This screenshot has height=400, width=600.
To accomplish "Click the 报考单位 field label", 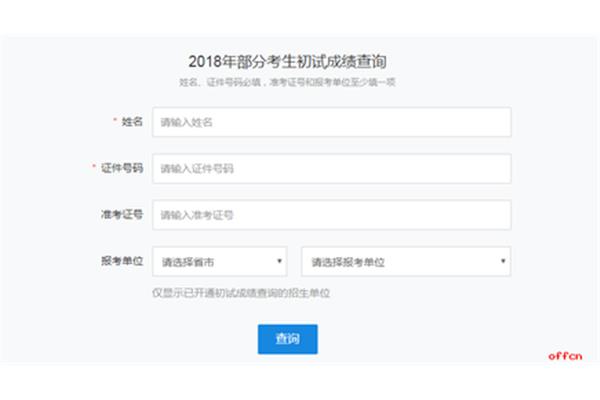I will [x=122, y=261].
